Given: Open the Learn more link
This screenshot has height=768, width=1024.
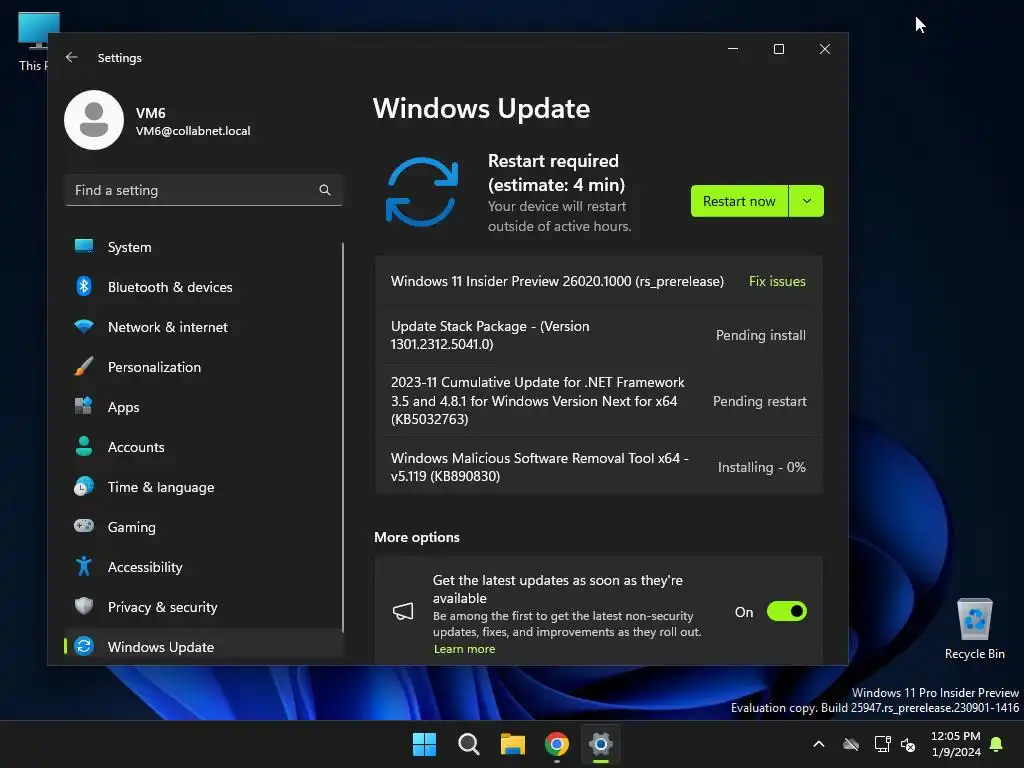Looking at the screenshot, I should [464, 648].
